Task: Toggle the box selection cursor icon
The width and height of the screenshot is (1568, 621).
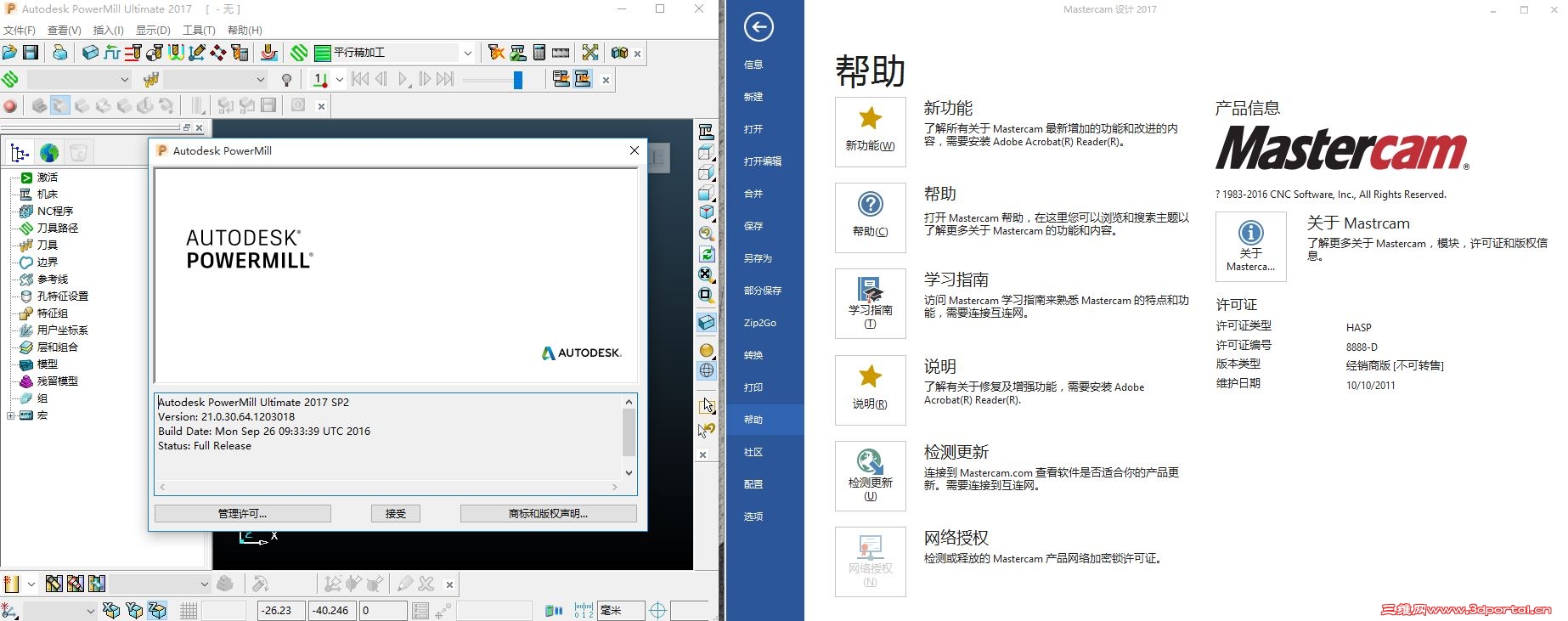Action: coord(707,406)
